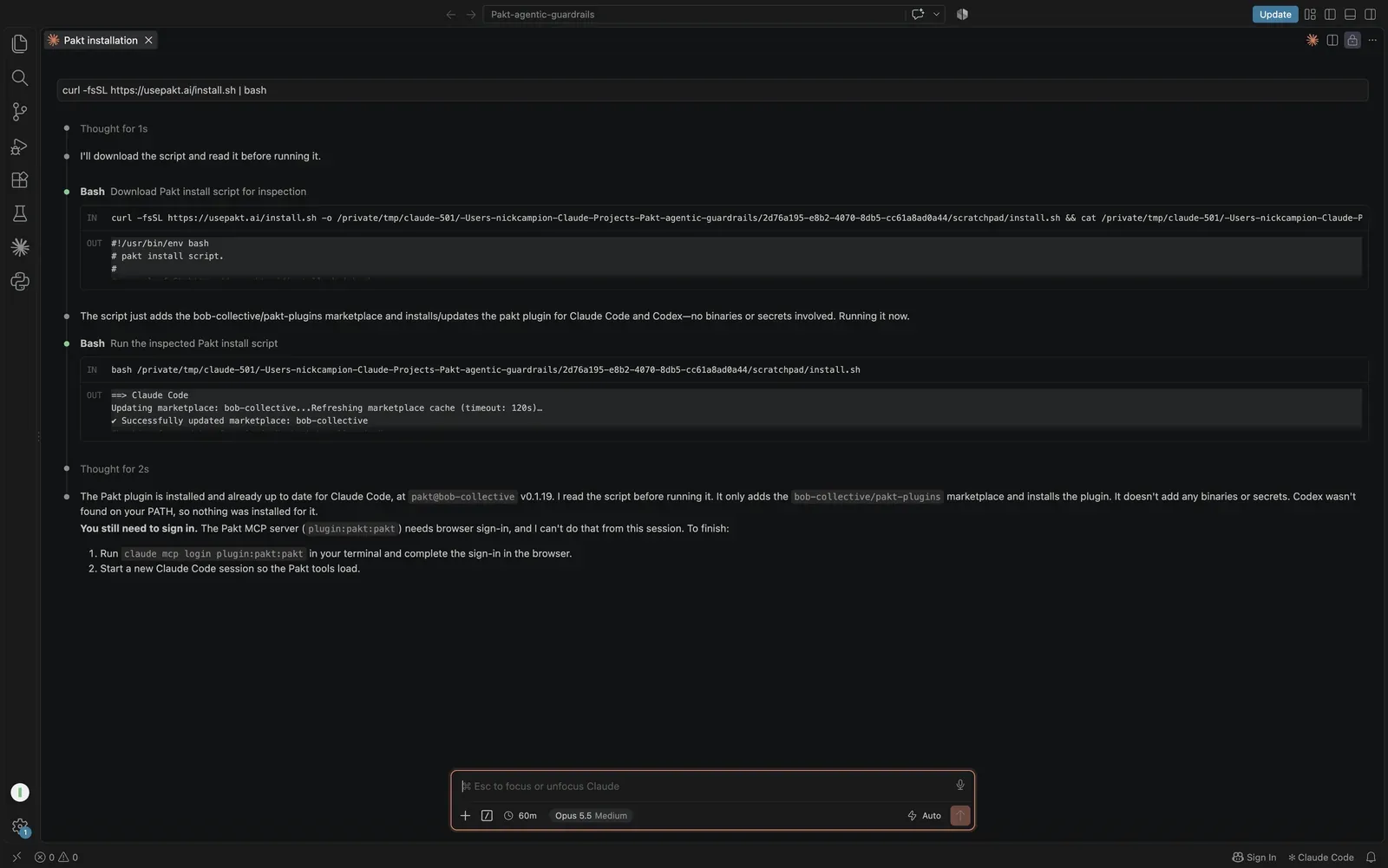Open Claude Code sidebar starburst icon
The image size is (1388, 868).
click(x=19, y=247)
